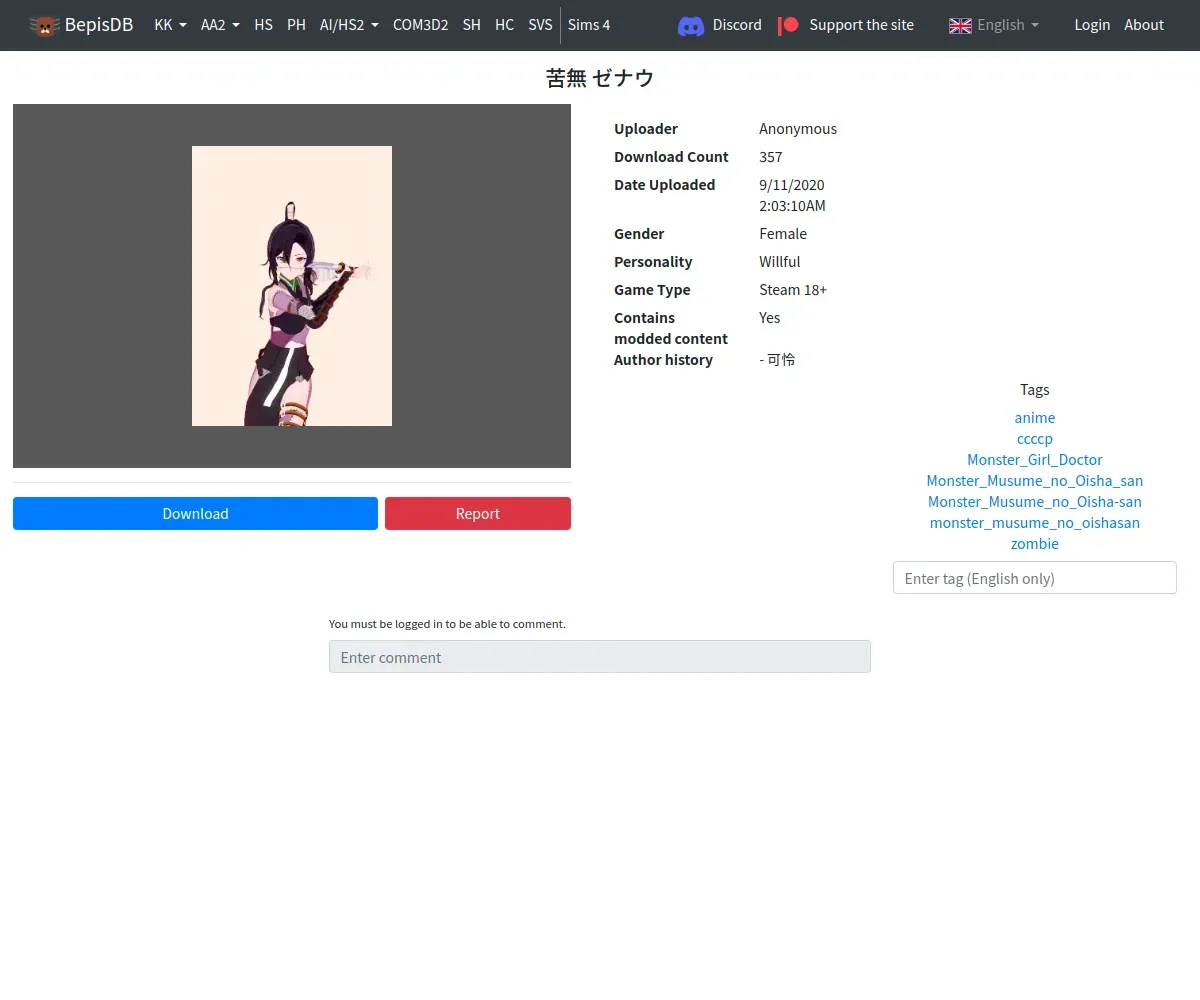This screenshot has height=1000, width=1200.
Task: Go to the HS section
Action: 263,25
